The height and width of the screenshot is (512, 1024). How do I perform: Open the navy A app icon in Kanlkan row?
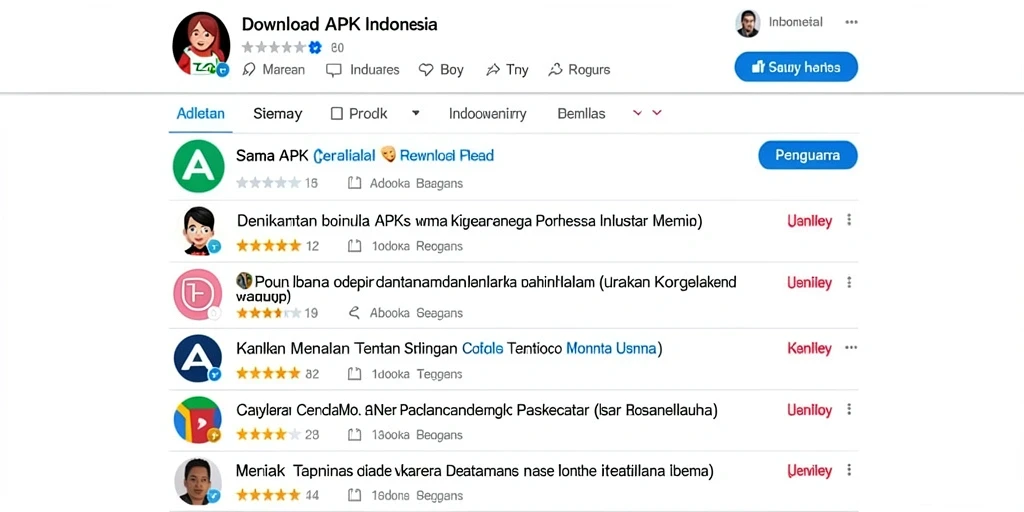198,358
